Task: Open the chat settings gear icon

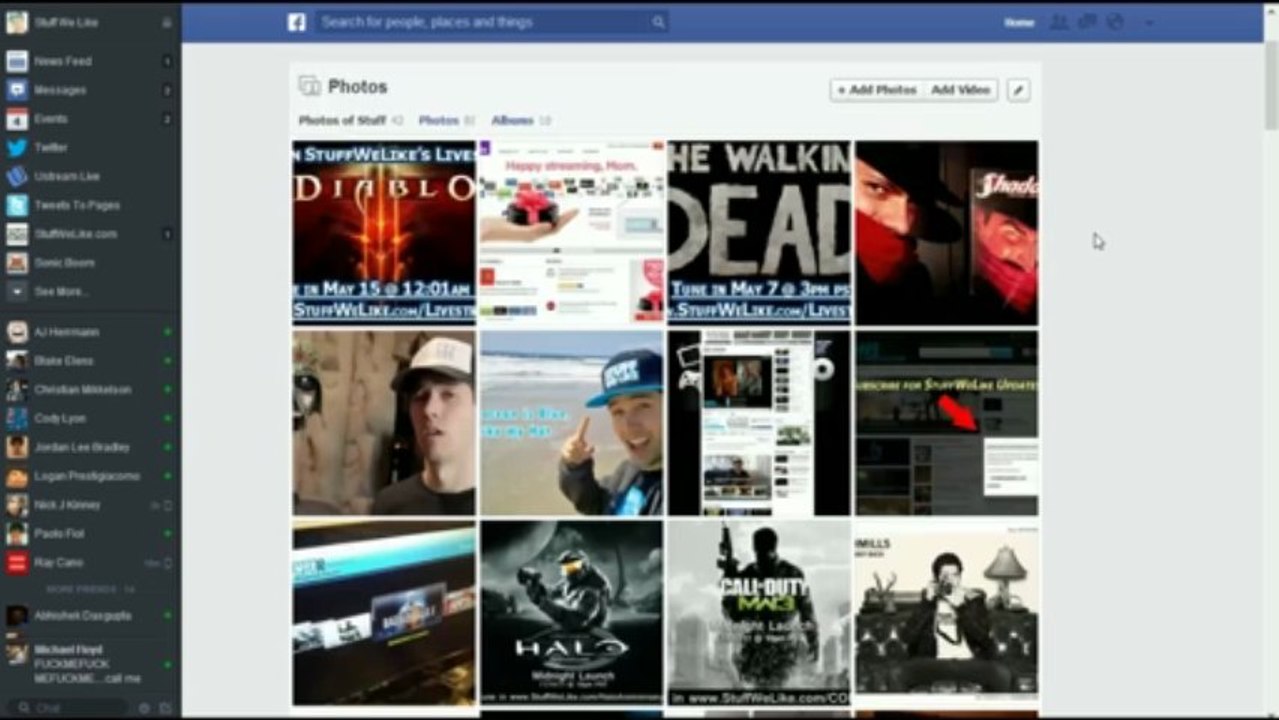Action: [x=145, y=708]
